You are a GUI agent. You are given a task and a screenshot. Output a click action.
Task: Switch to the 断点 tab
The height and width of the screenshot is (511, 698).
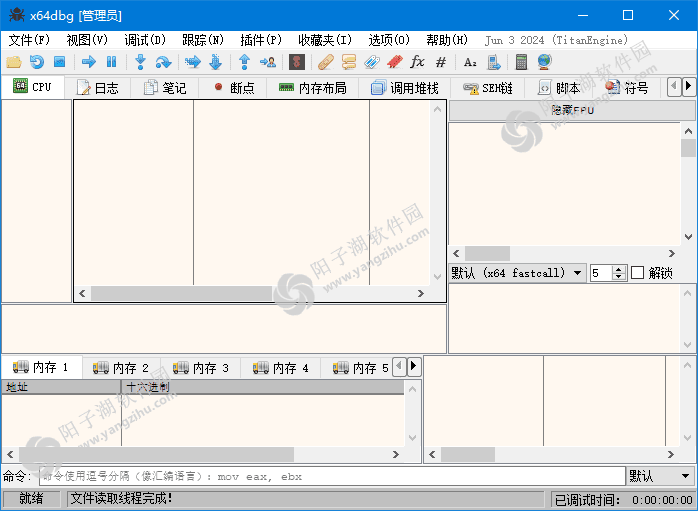point(233,88)
